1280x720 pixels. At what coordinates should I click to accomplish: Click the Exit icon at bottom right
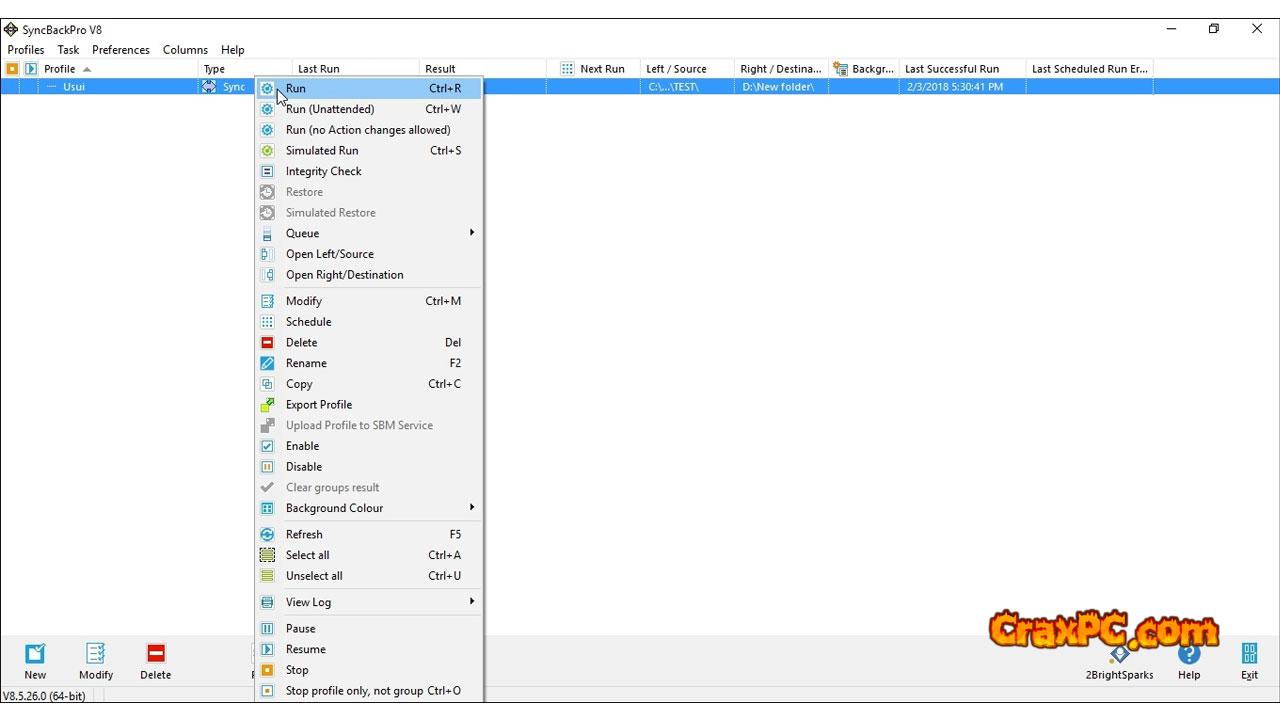tap(1249, 655)
